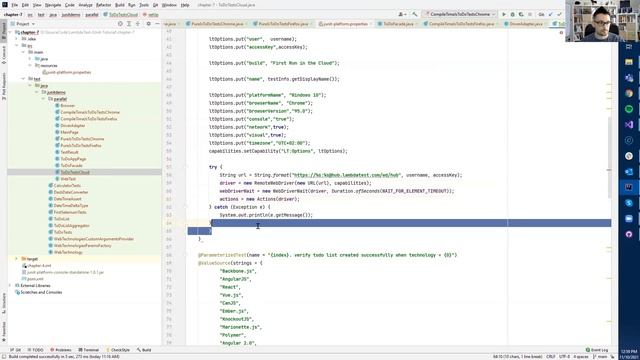Open Project panel settings gear
The image size is (640, 360).
pyautogui.click(x=149, y=24)
